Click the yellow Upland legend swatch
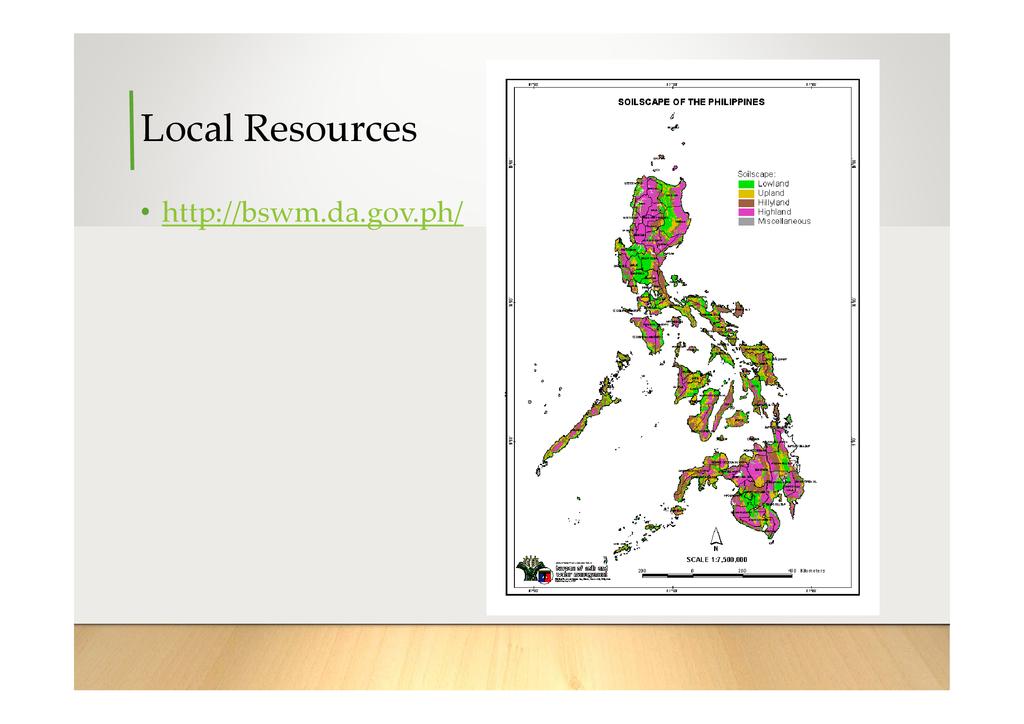The width and height of the screenshot is (1024, 724). (x=745, y=194)
